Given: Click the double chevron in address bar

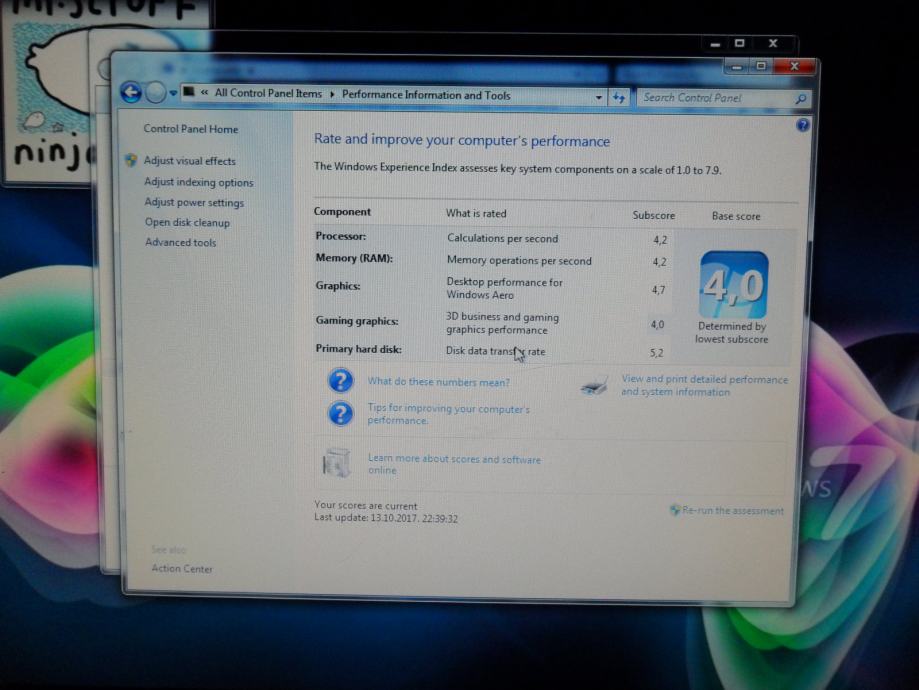Looking at the screenshot, I should pyautogui.click(x=204, y=92).
